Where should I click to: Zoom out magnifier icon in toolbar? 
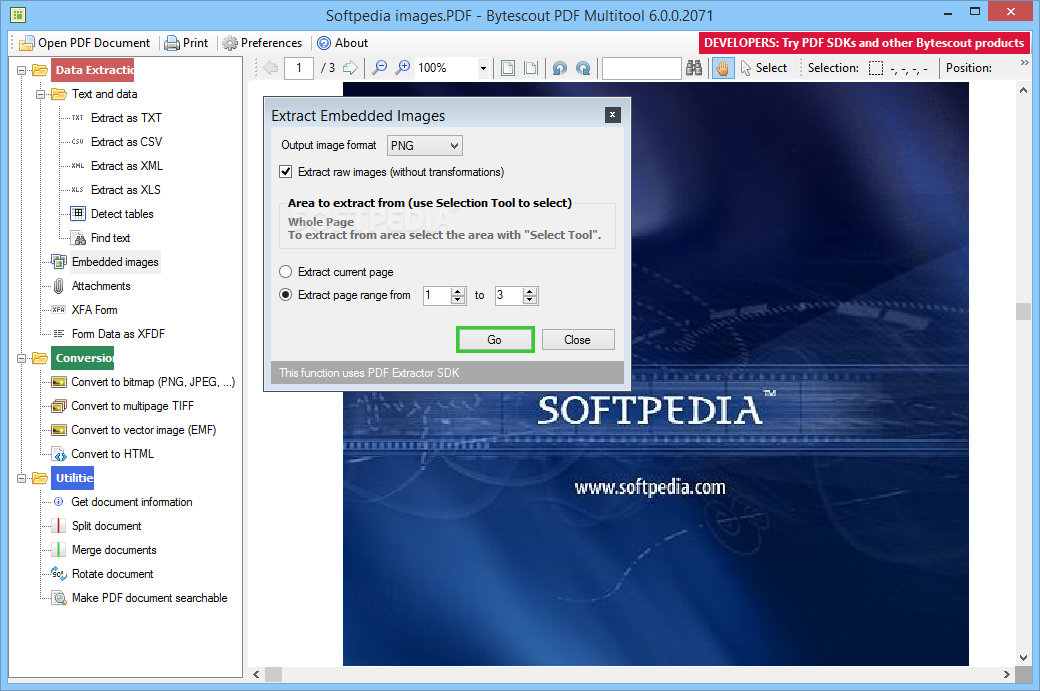click(379, 68)
